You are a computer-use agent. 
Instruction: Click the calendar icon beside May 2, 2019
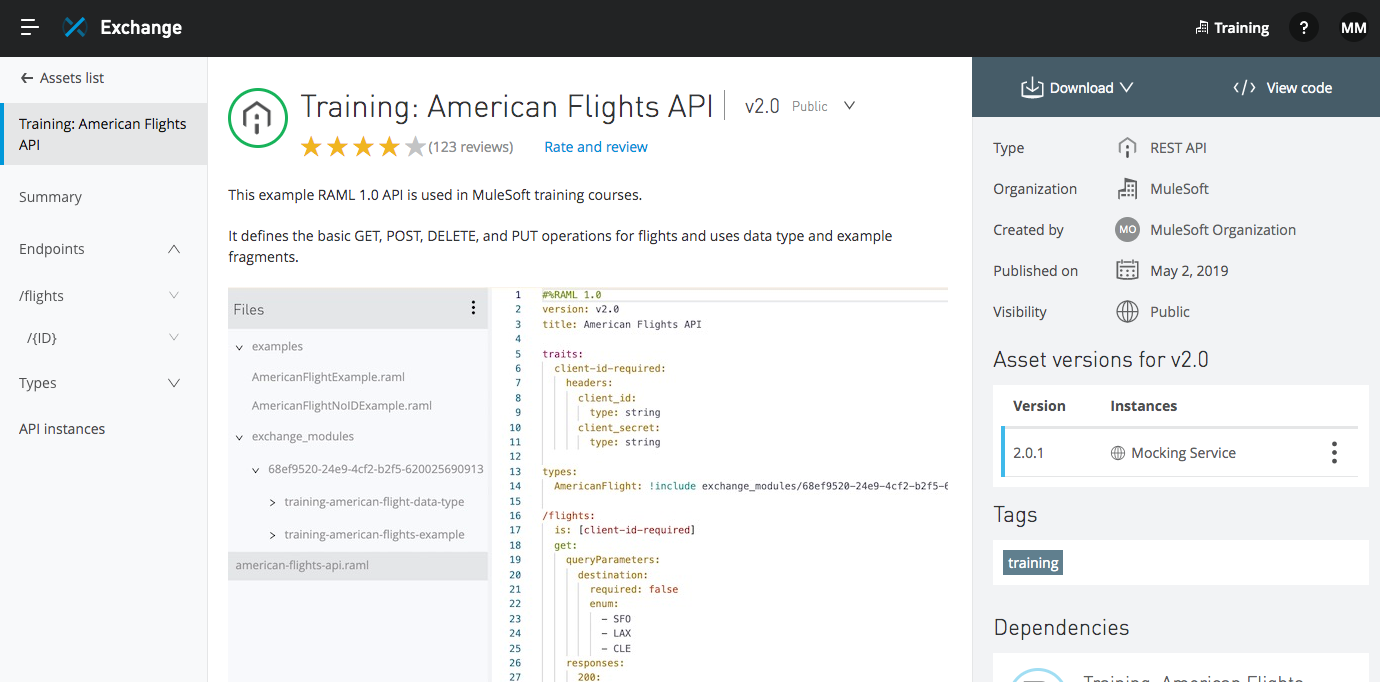click(x=1127, y=270)
